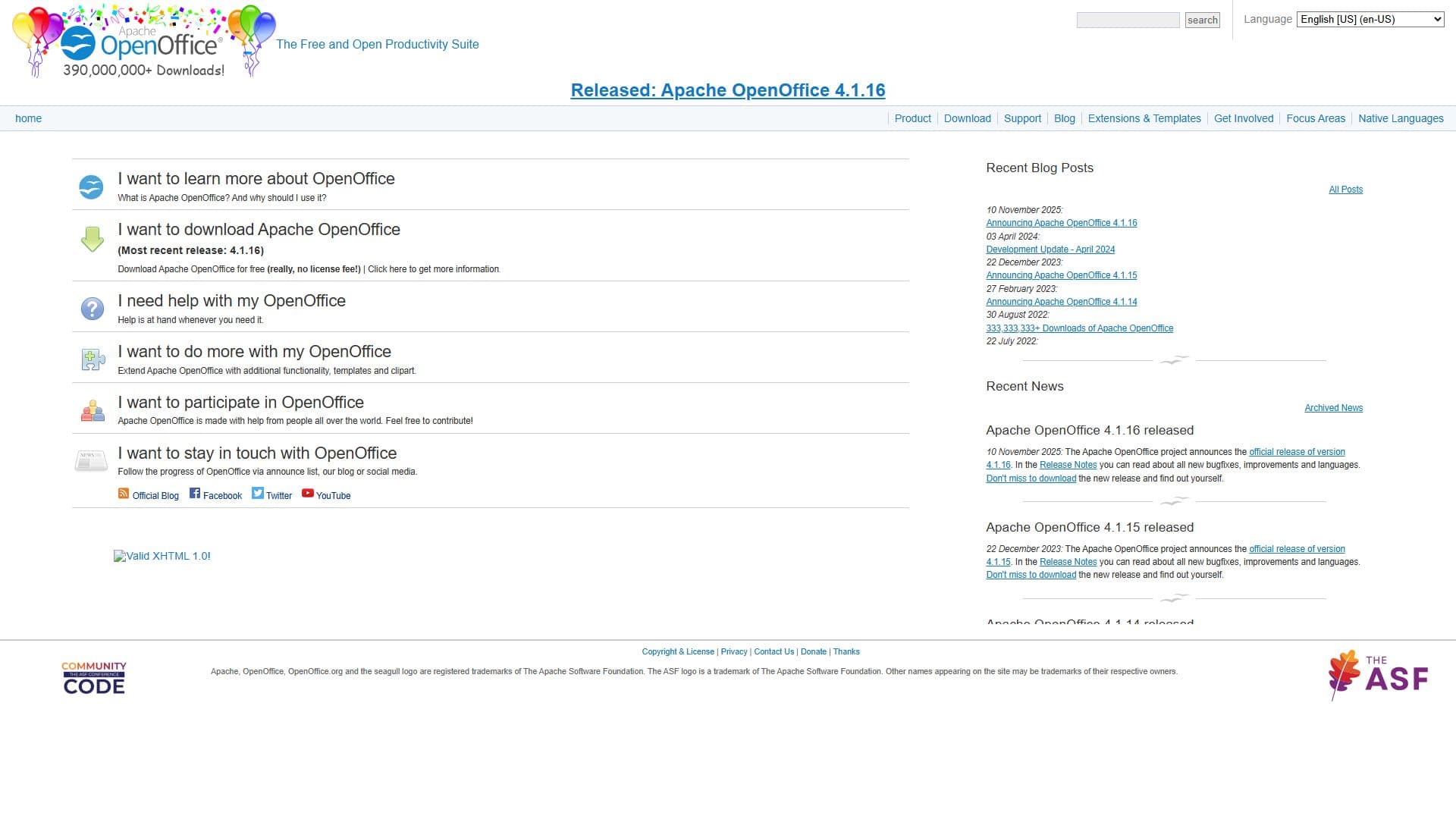1456x819 pixels.
Task: Open Development Update - April 2024 post
Action: 1050,249
